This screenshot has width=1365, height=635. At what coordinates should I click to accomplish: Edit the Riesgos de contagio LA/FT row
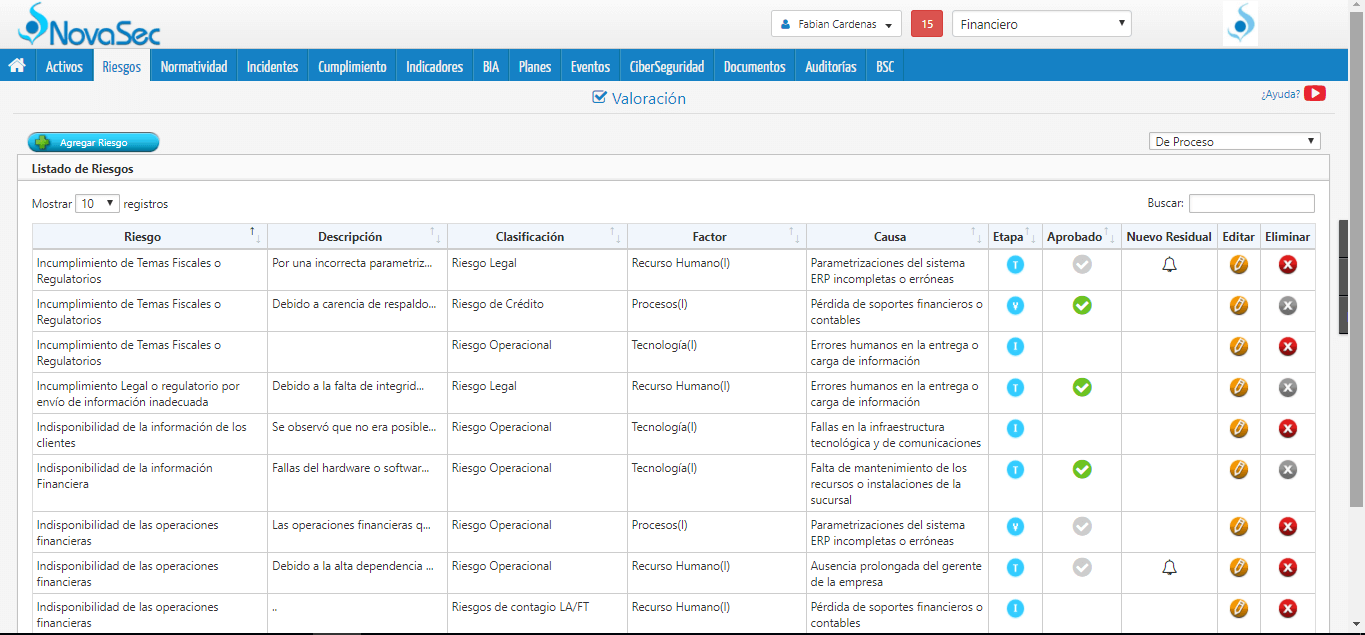1239,608
